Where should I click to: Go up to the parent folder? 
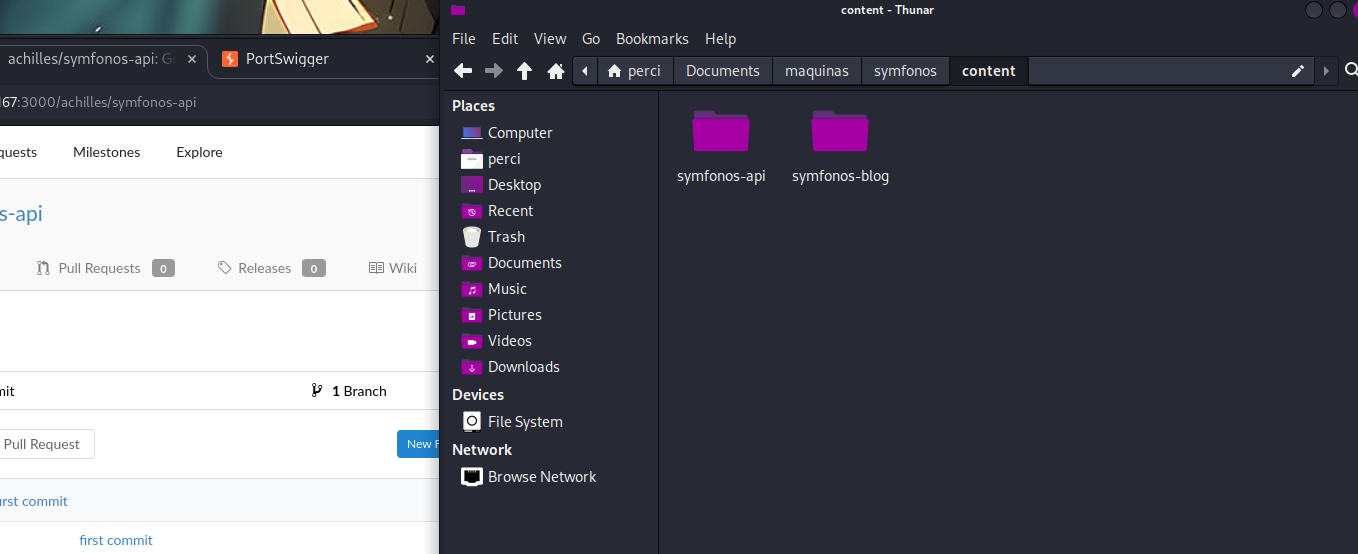point(524,71)
